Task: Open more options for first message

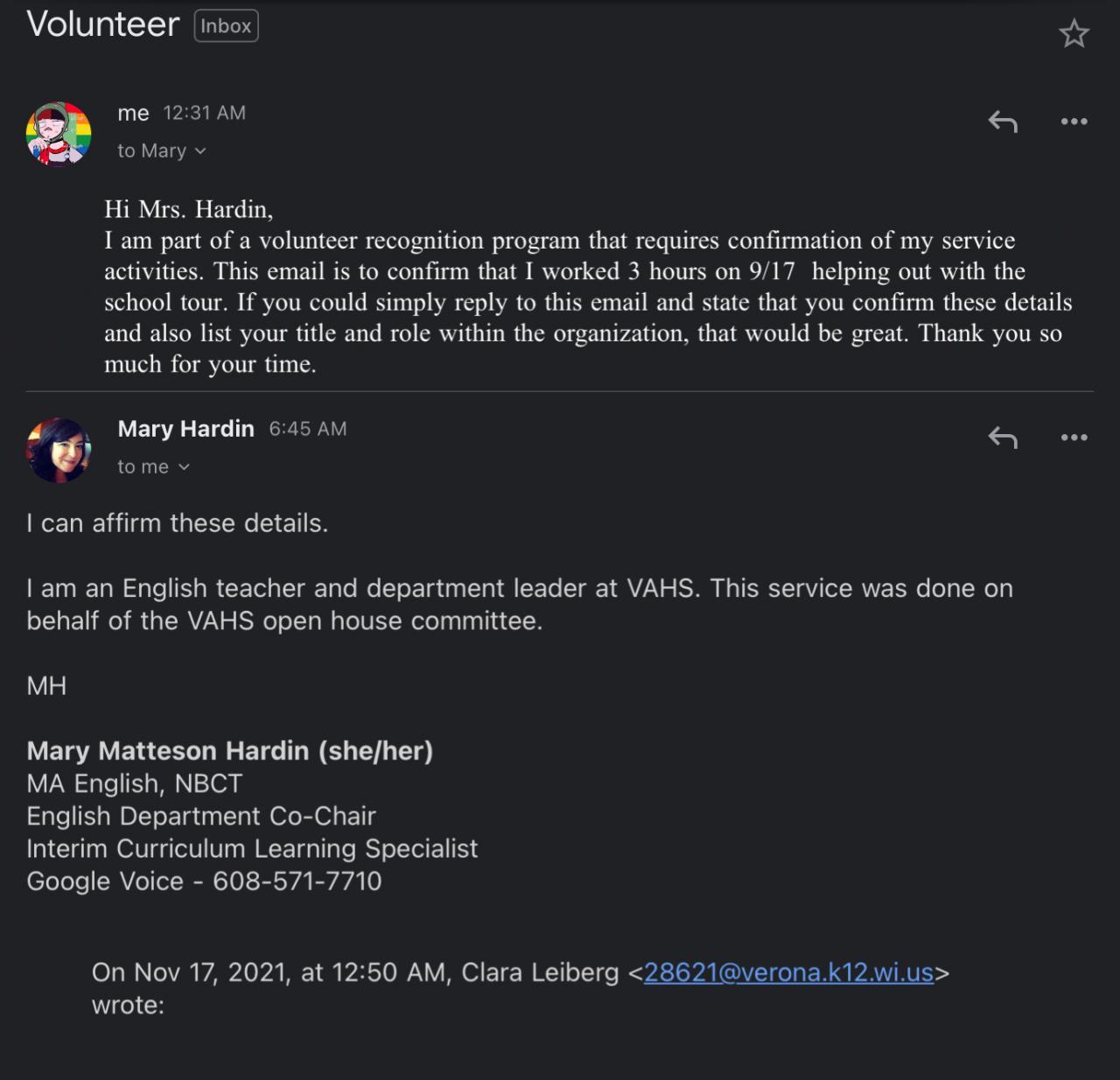Action: tap(1074, 122)
